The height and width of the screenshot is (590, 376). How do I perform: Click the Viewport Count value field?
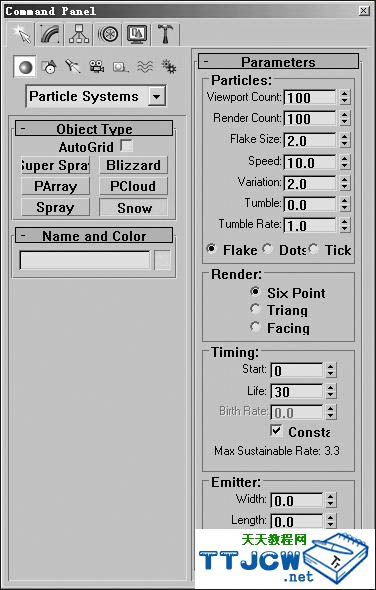click(x=309, y=98)
